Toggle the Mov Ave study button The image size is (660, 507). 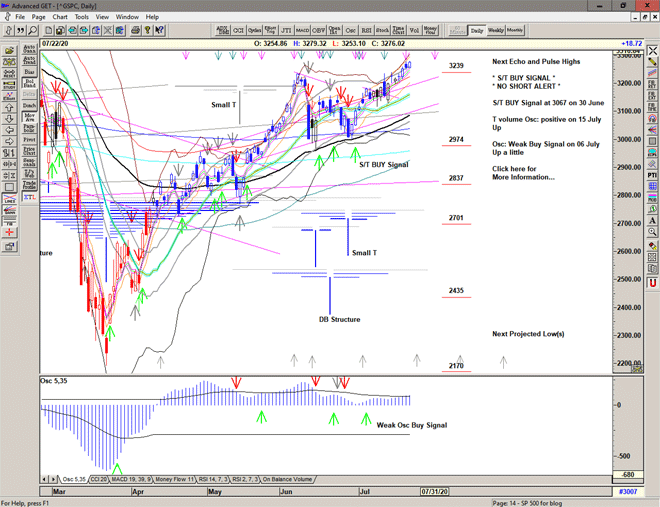click(x=29, y=117)
